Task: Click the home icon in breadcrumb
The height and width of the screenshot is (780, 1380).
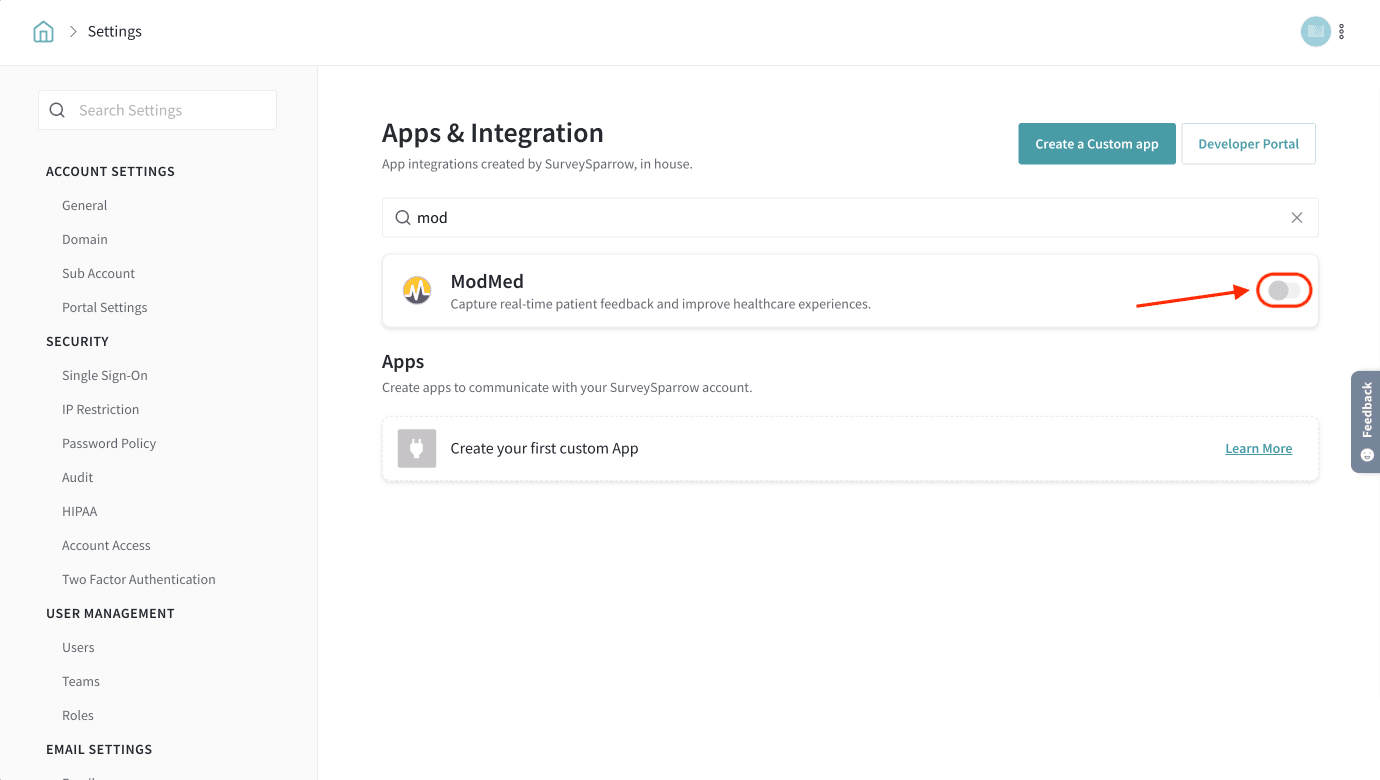Action: tap(43, 32)
